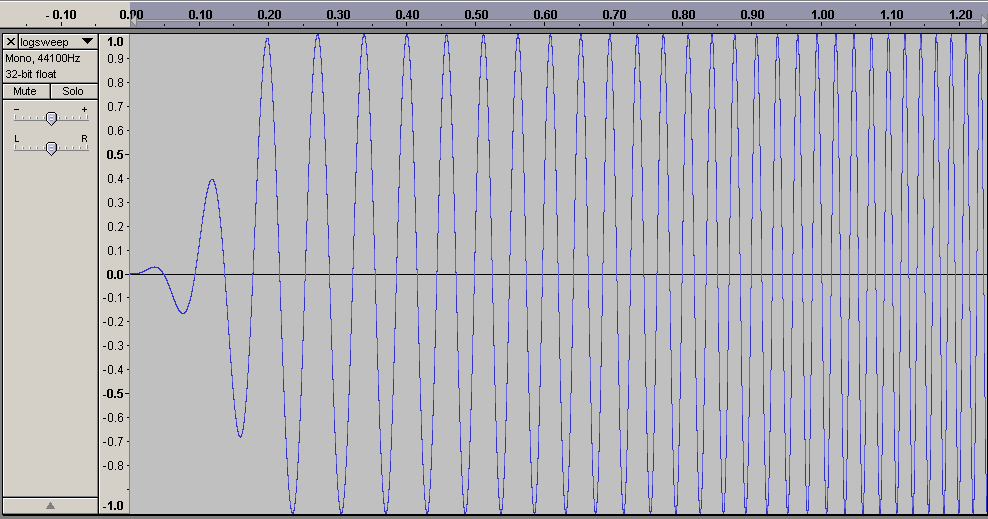
Task: Click the 'Mono, 44100Hz' track info text
Action: 43,59
